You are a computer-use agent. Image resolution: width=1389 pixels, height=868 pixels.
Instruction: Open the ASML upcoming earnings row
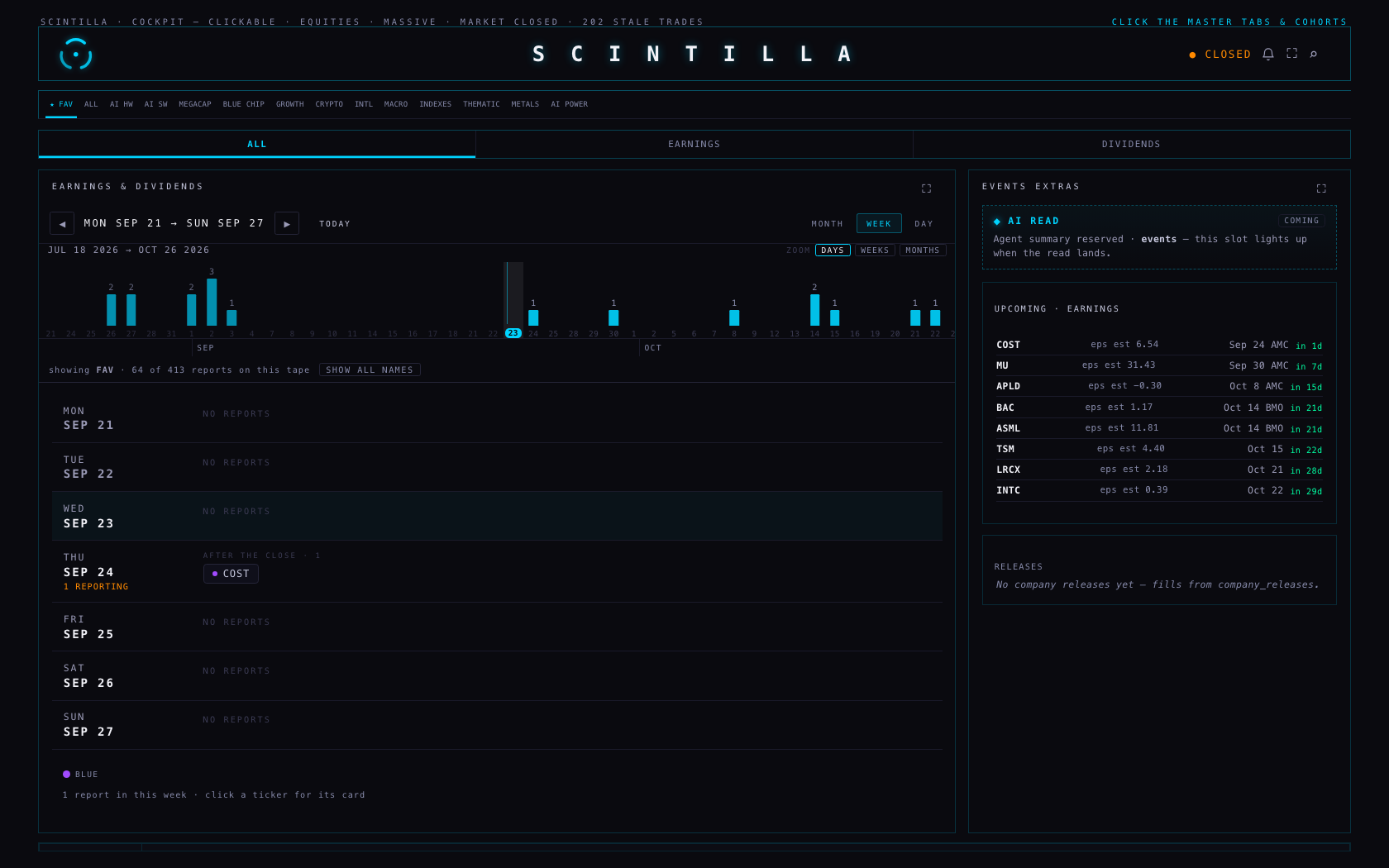point(1159,428)
